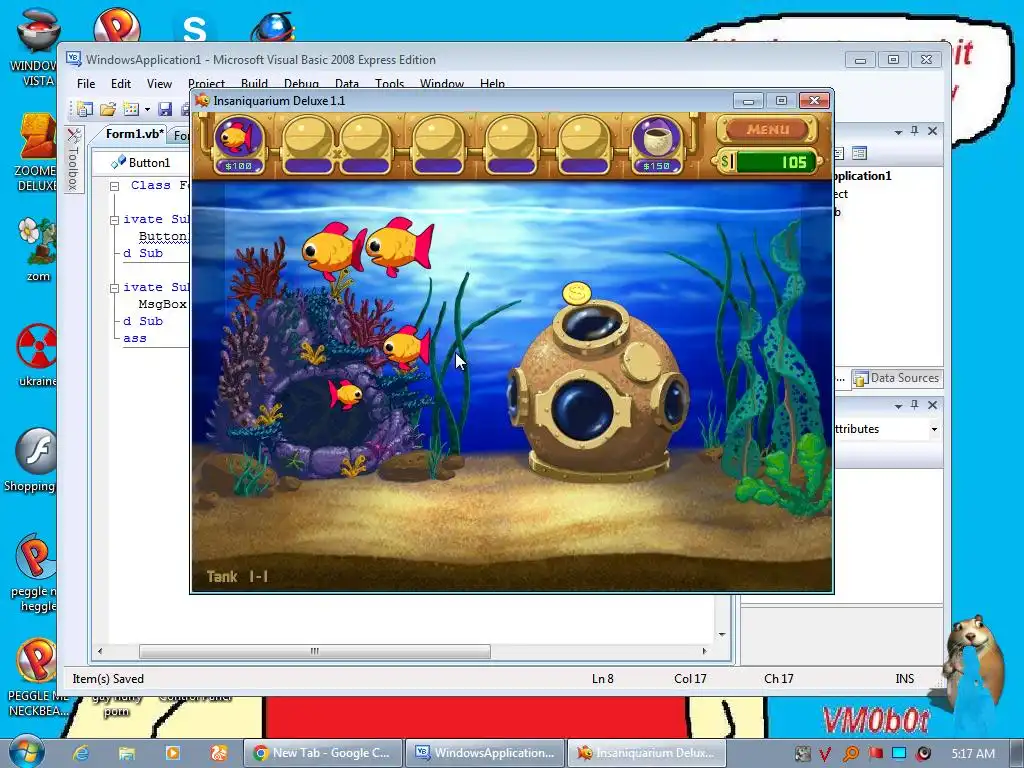Click the Col 17 status bar entry
This screenshot has width=1024, height=768.
tap(690, 679)
